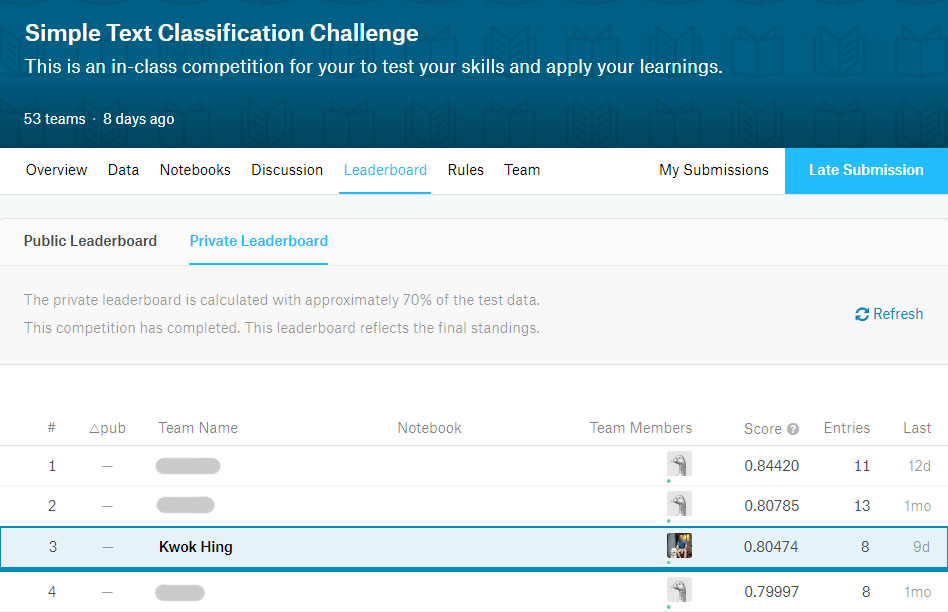Switch to Public Leaderboard

pyautogui.click(x=90, y=241)
